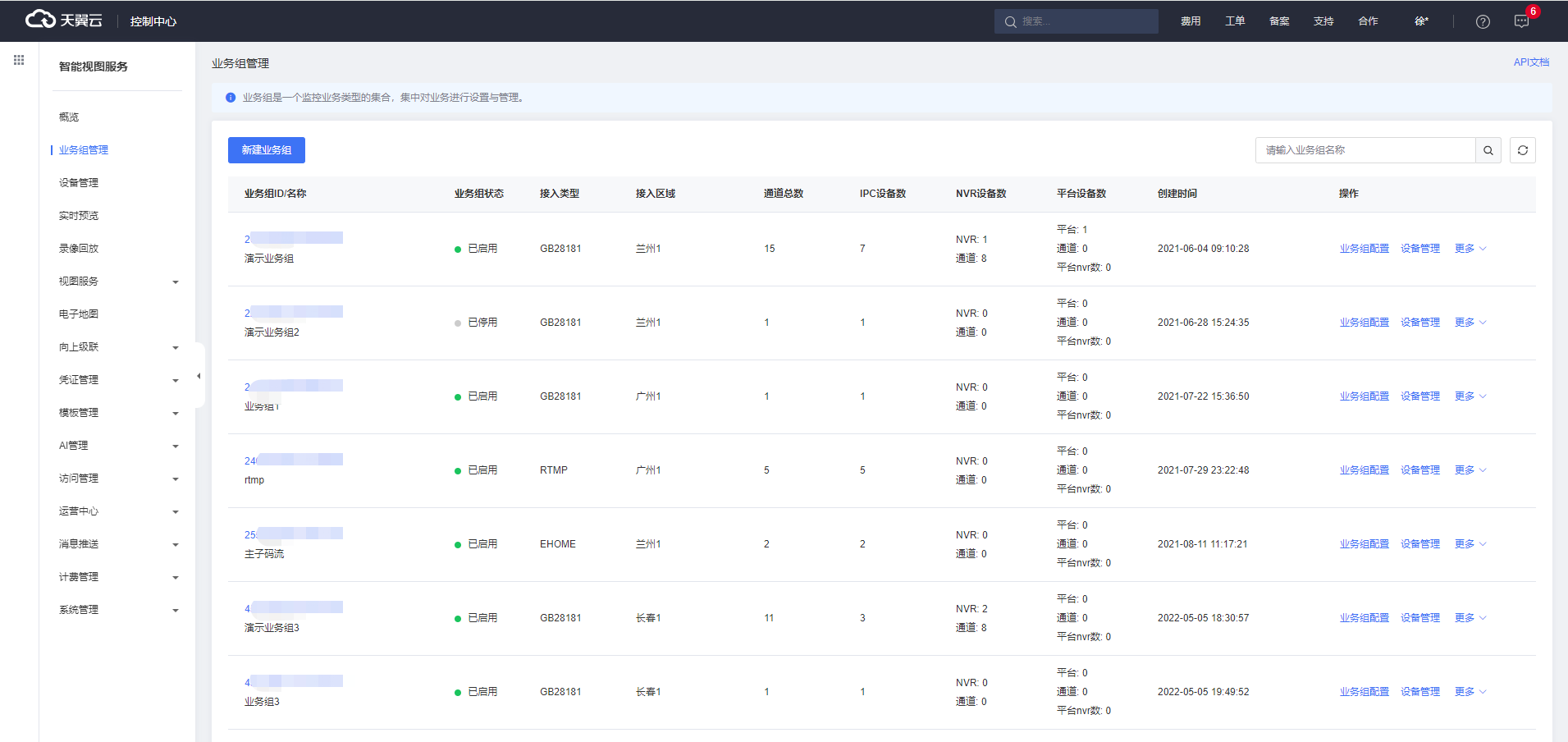1568x742 pixels.
Task: Click the magnifier in the top search bar
Action: pyautogui.click(x=1011, y=21)
